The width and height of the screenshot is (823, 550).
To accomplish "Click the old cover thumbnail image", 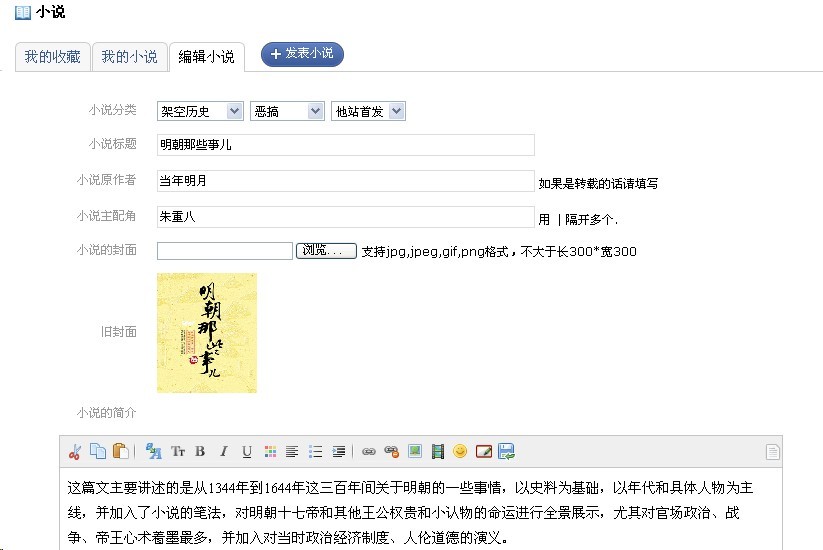I will (x=207, y=333).
